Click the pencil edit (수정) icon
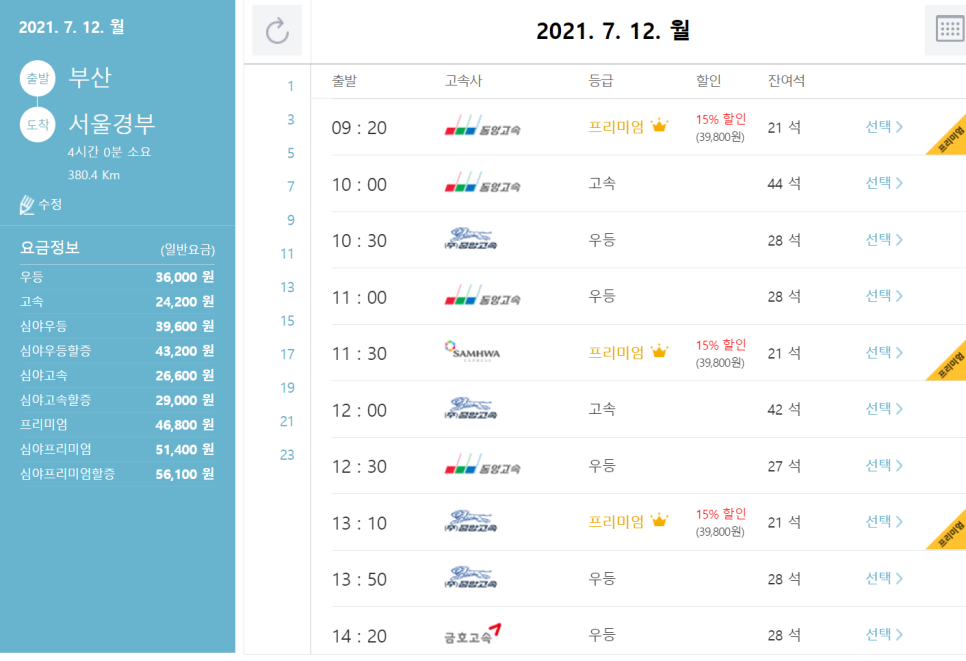Screen dimensions: 966x661 coord(27,204)
